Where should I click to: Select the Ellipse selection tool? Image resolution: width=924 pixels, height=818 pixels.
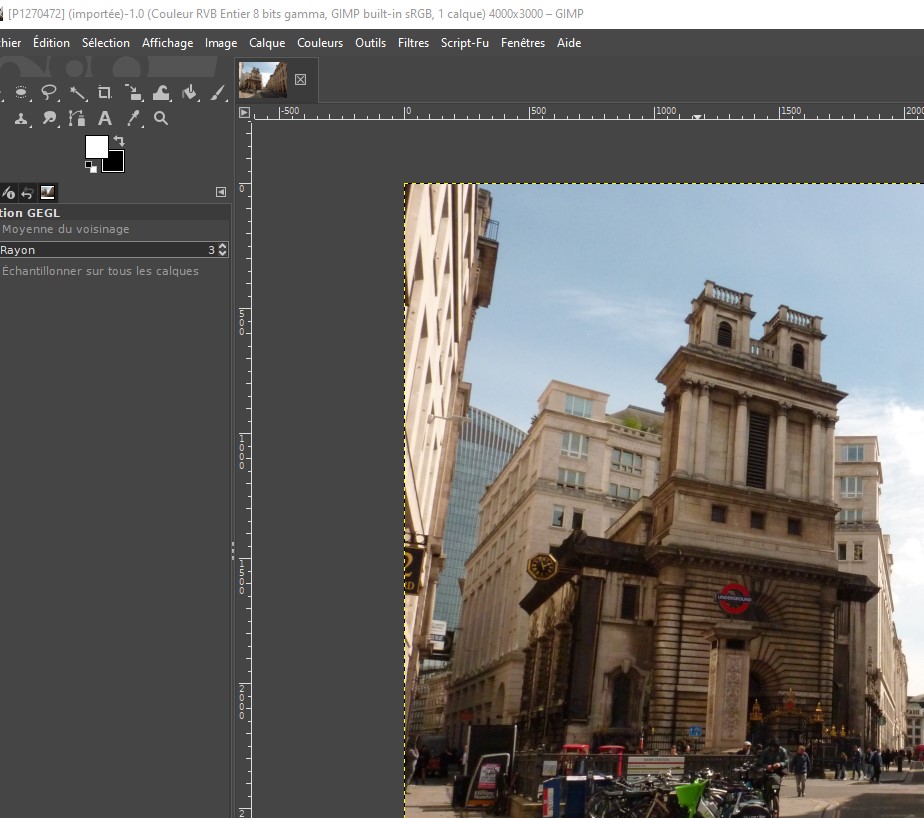pyautogui.click(x=21, y=93)
